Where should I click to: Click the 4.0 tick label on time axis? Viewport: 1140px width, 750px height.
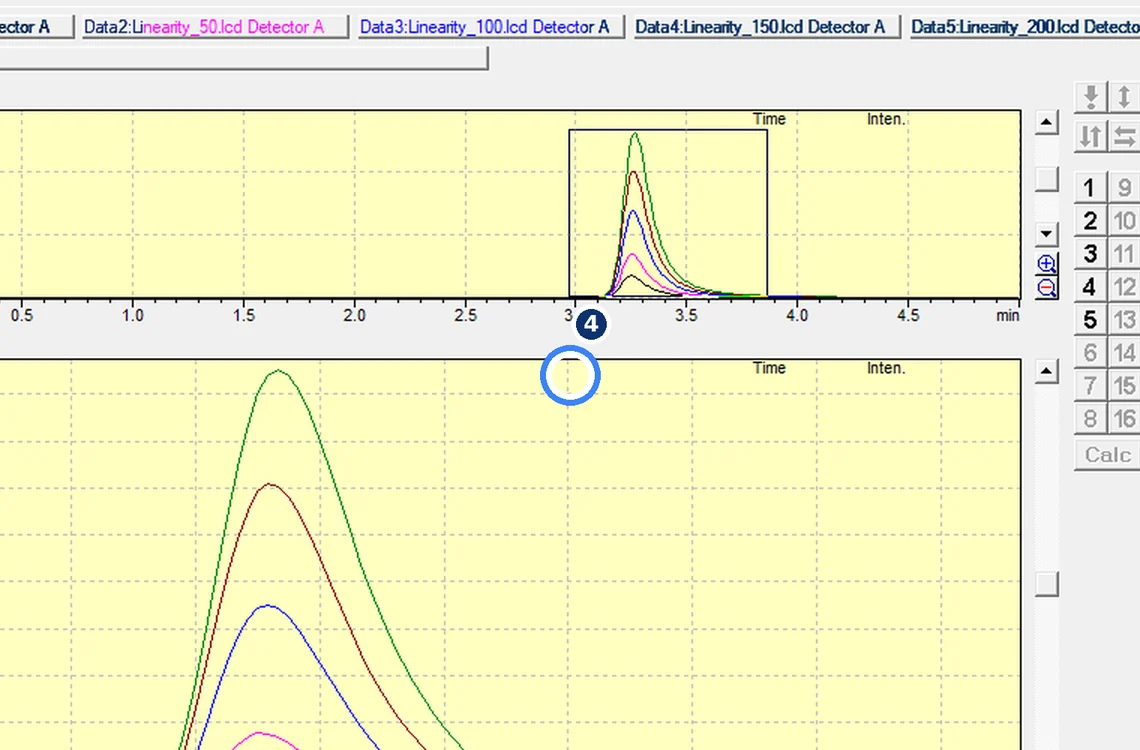[797, 315]
